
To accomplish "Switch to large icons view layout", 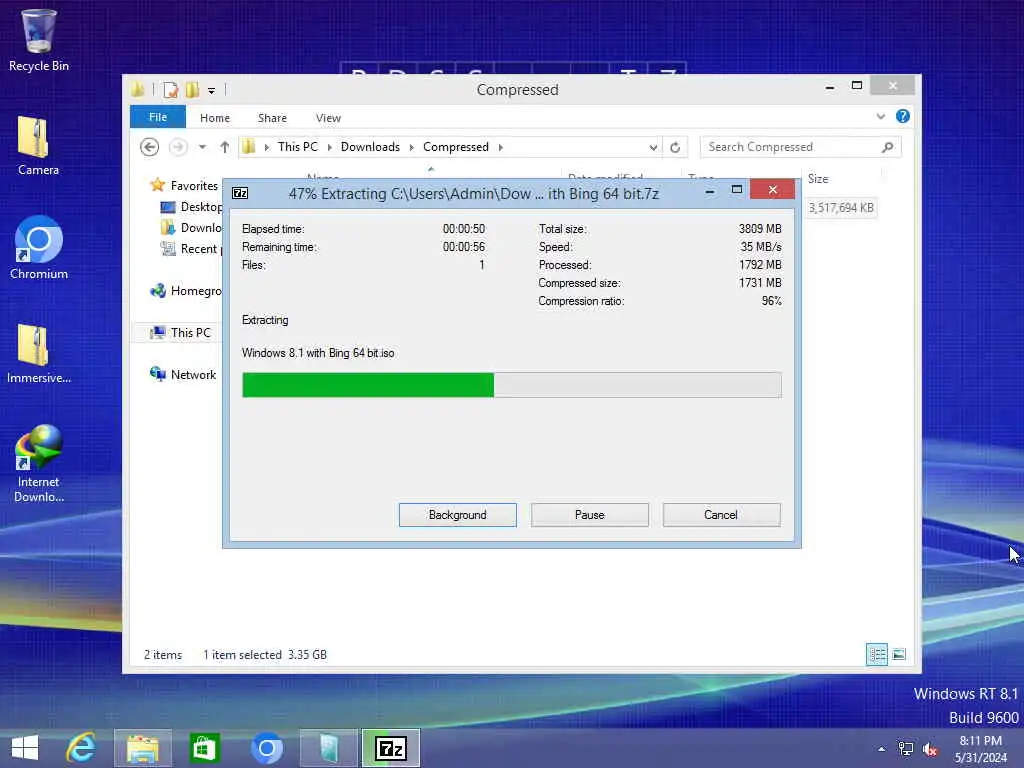I will coord(899,654).
